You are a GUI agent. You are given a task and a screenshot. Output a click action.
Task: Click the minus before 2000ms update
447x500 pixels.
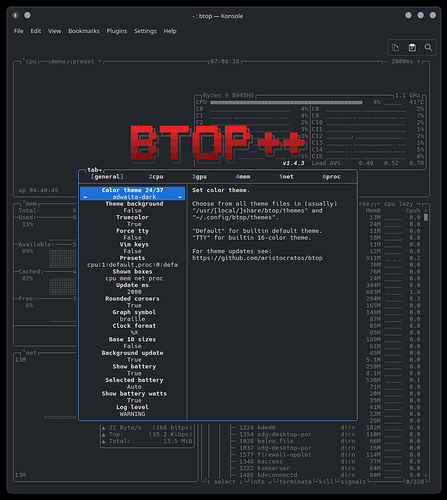click(386, 62)
